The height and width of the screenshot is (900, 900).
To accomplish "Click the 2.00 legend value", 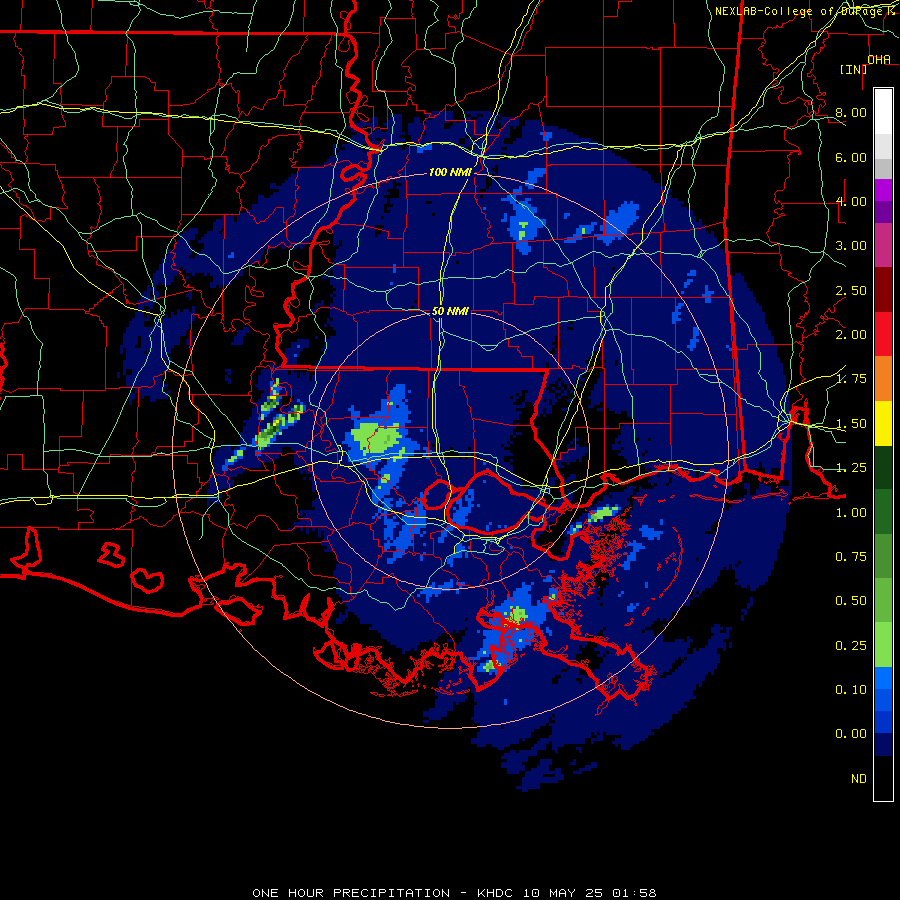I will (x=851, y=335).
